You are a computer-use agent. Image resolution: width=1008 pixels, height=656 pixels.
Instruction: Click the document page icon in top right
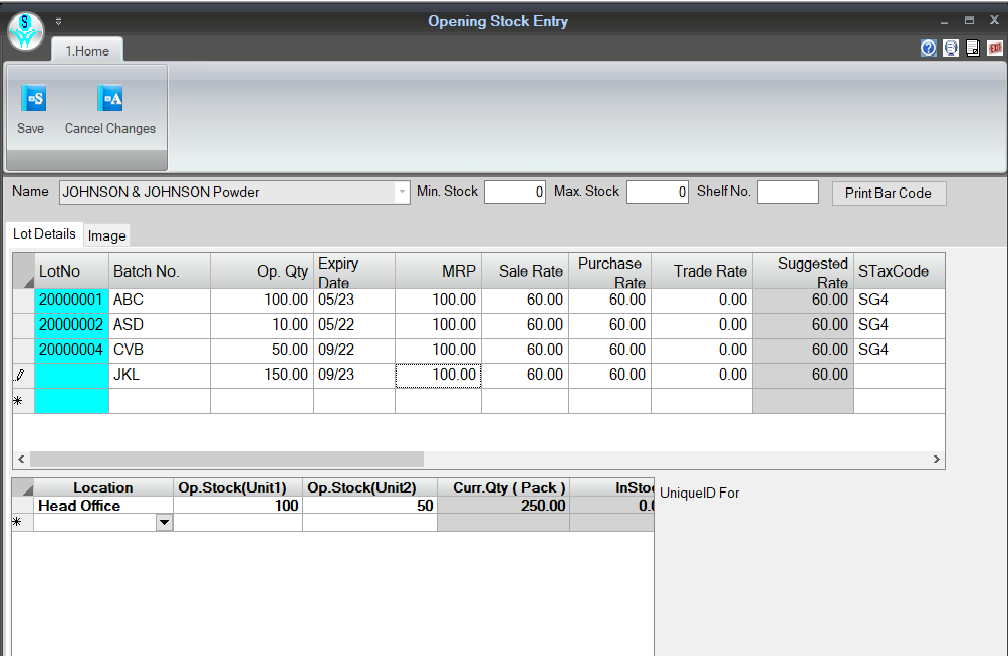coord(973,48)
